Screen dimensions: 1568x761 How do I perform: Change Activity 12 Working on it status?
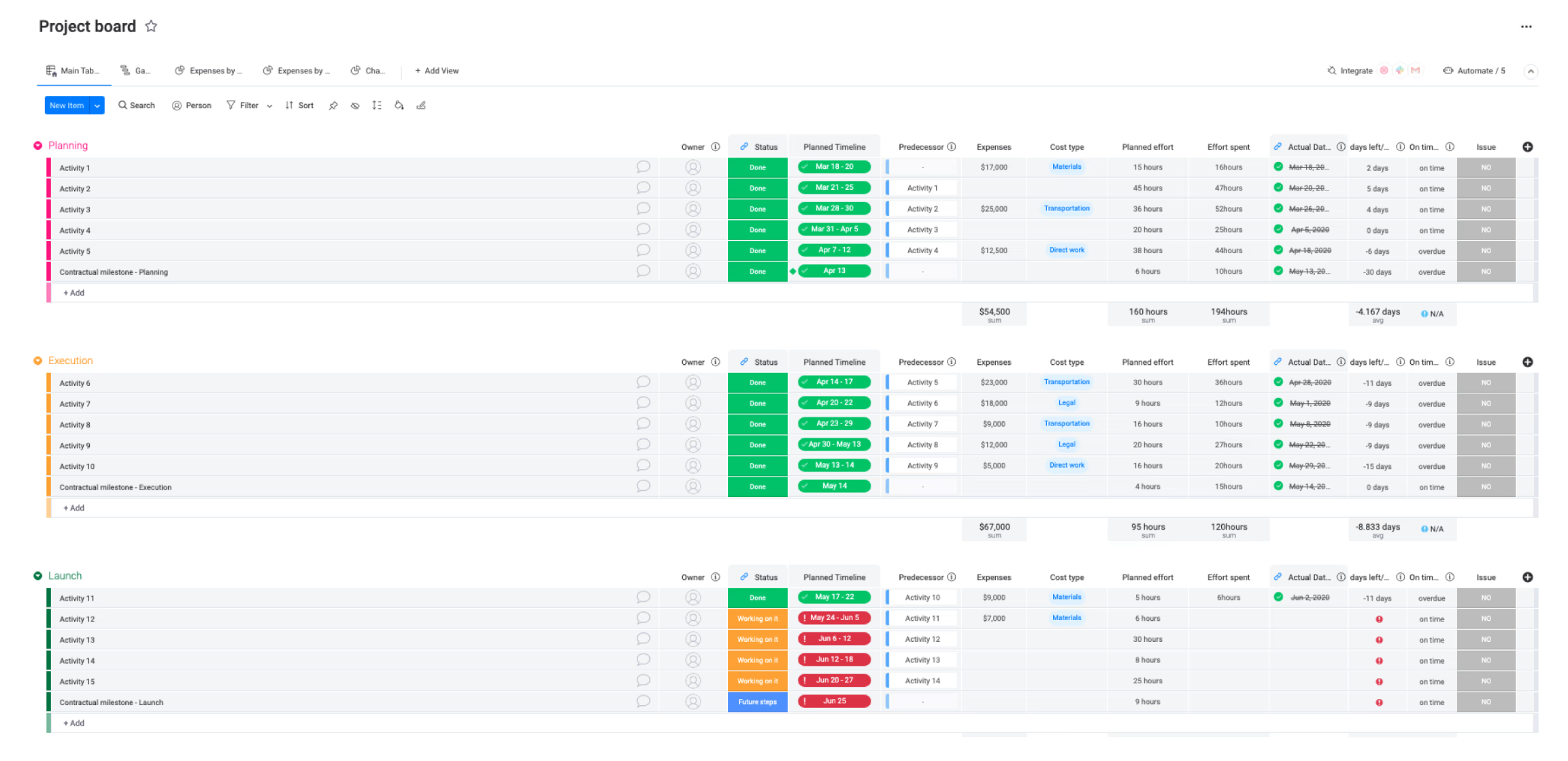pyautogui.click(x=757, y=619)
